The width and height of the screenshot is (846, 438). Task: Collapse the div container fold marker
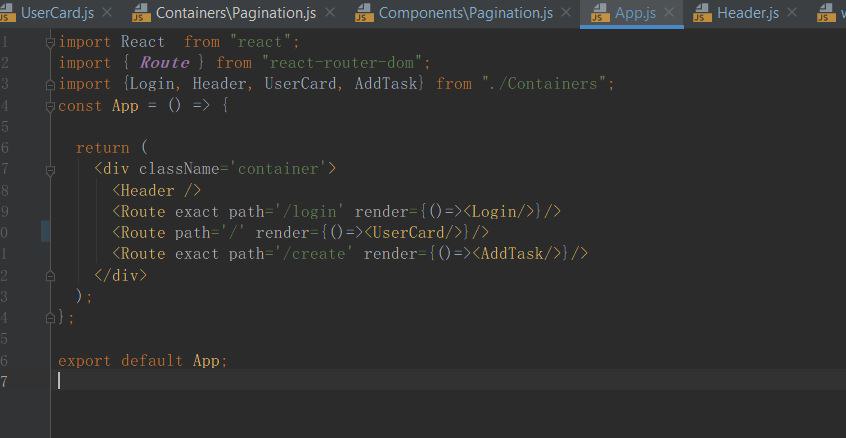(50, 170)
